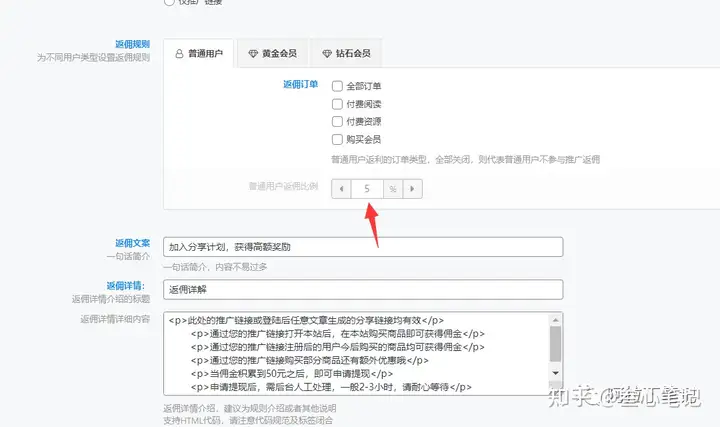The width and height of the screenshot is (720, 427).
Task: Edit the 返佣详情 title field
Action: (x=363, y=290)
